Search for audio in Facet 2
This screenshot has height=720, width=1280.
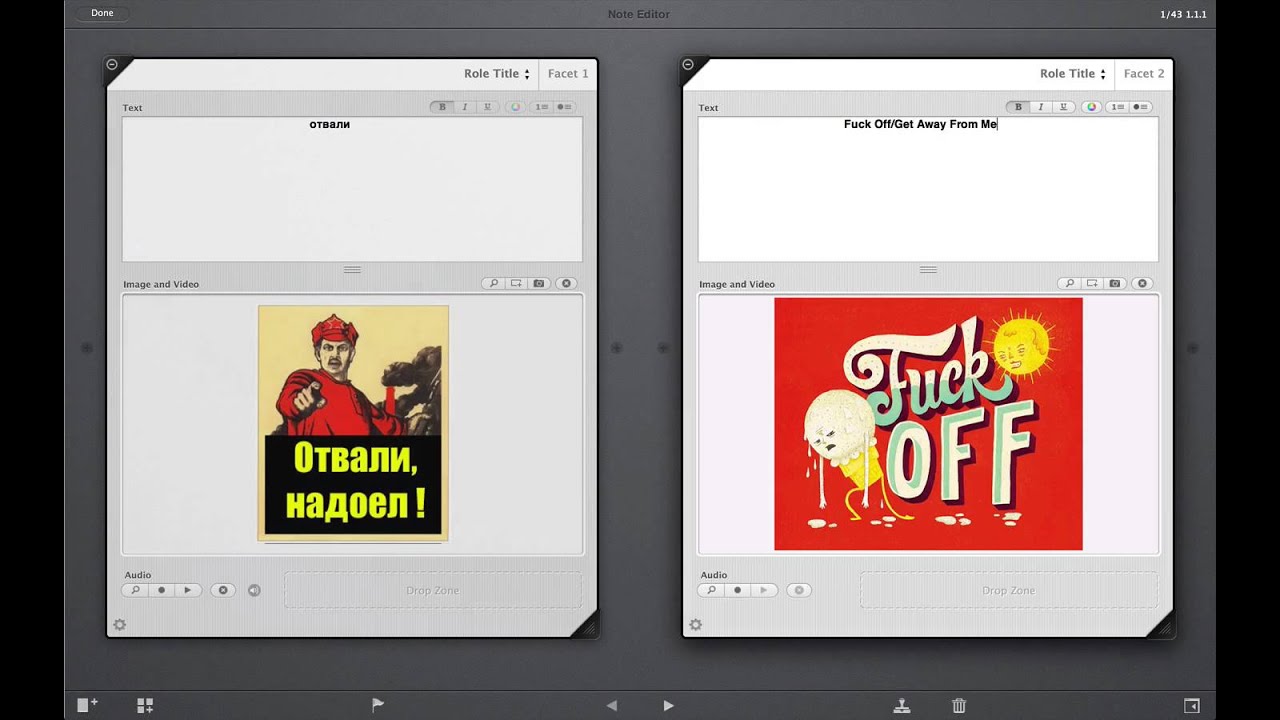pyautogui.click(x=711, y=591)
